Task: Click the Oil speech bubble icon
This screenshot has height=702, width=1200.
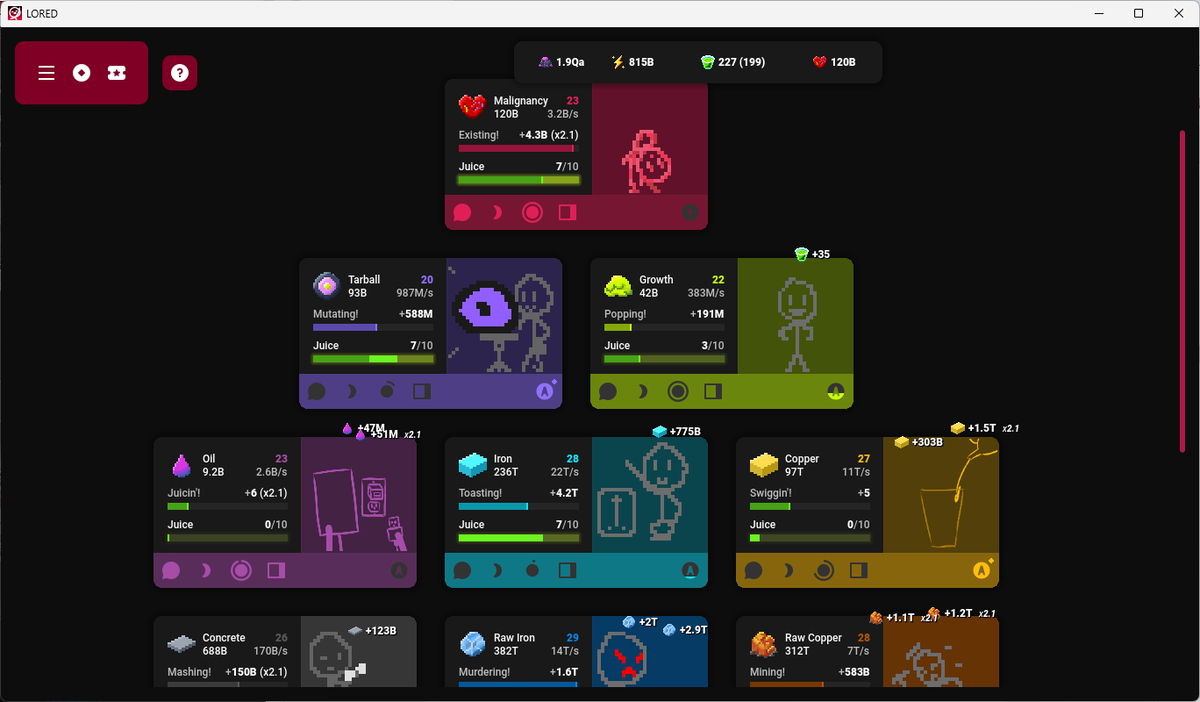Action: pyautogui.click(x=171, y=570)
